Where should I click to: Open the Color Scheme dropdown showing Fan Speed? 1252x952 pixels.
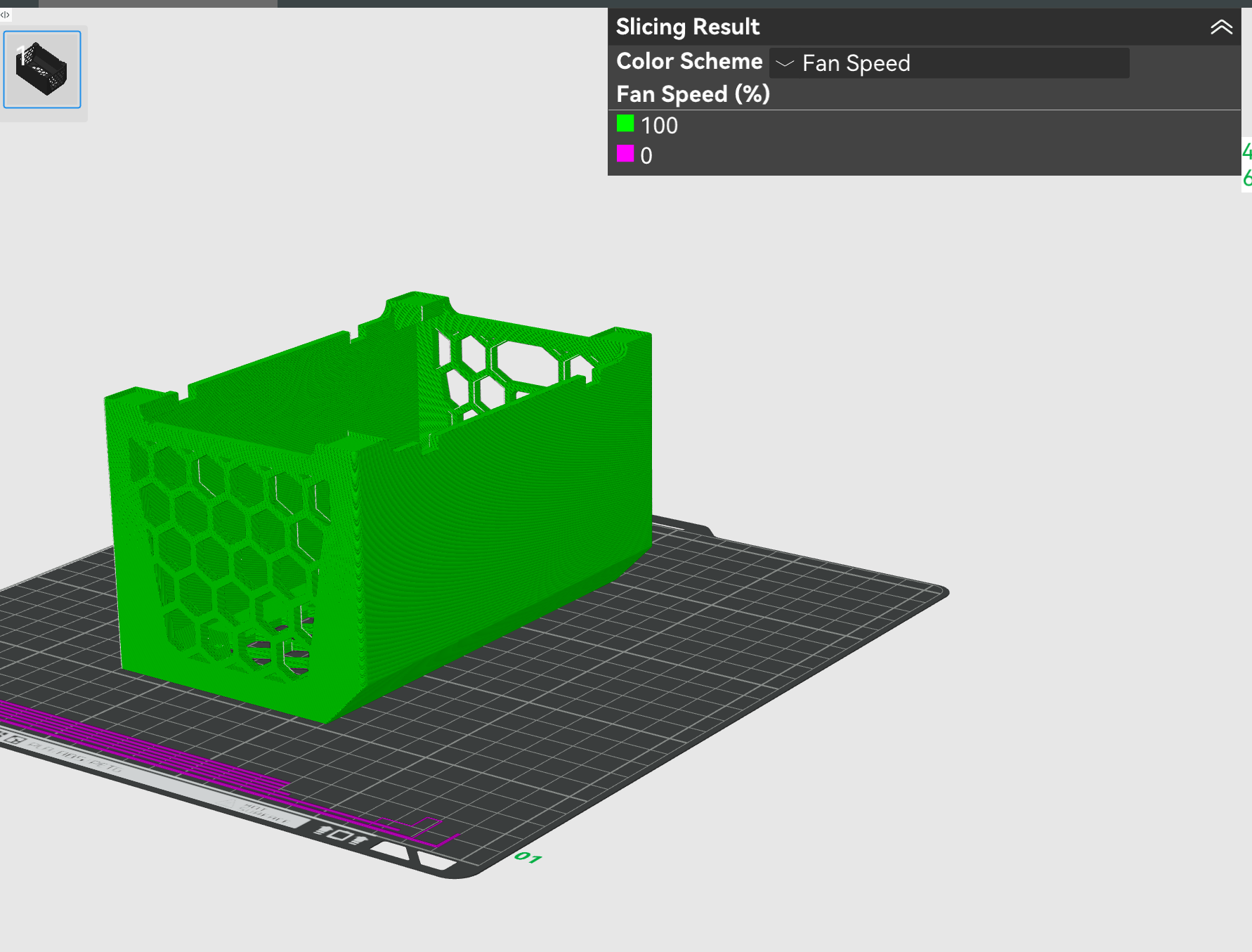(949, 63)
